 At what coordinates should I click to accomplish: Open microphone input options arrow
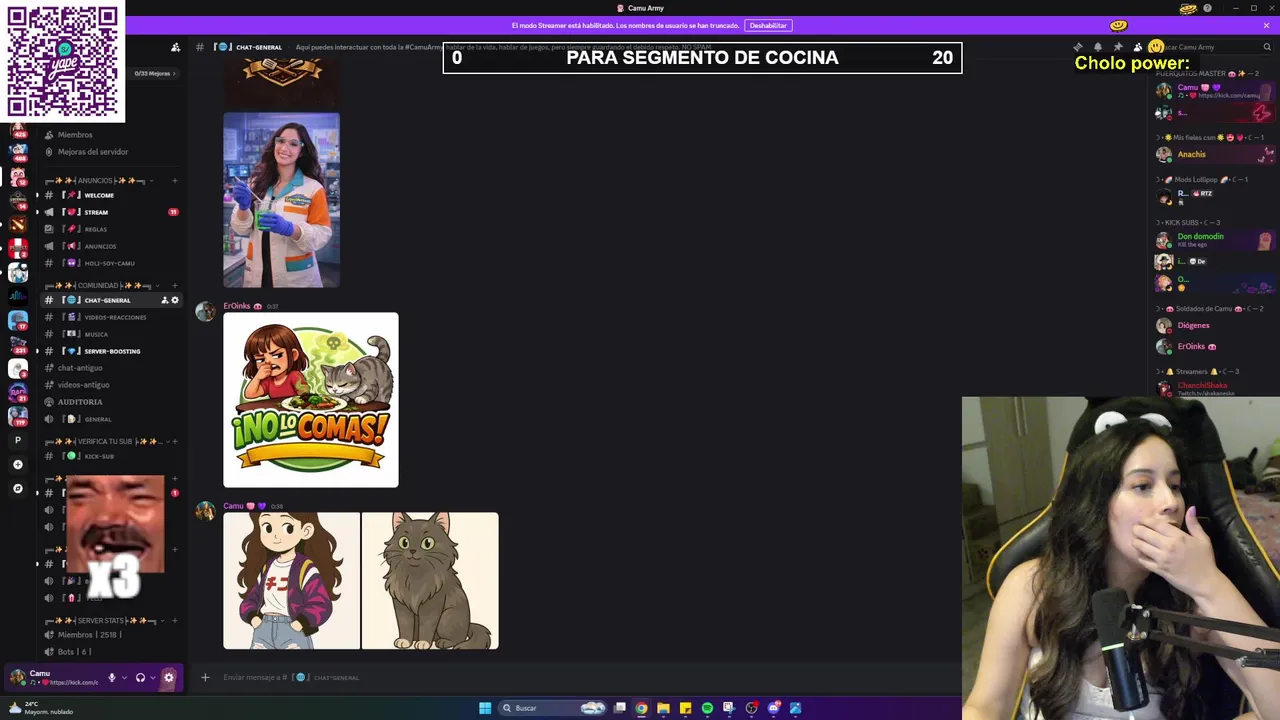click(124, 677)
